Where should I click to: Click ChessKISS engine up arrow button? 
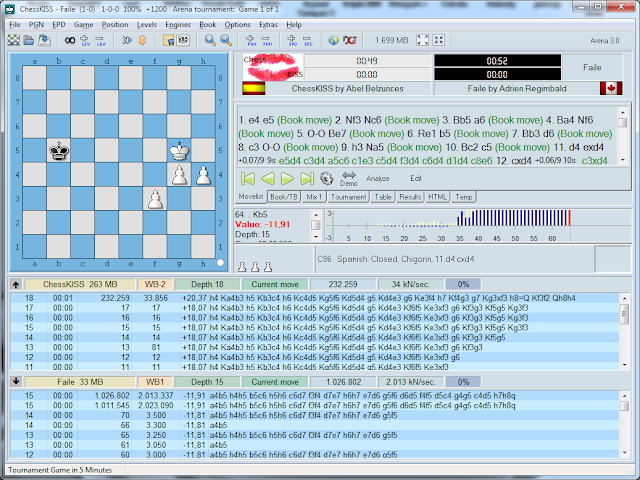(16, 284)
